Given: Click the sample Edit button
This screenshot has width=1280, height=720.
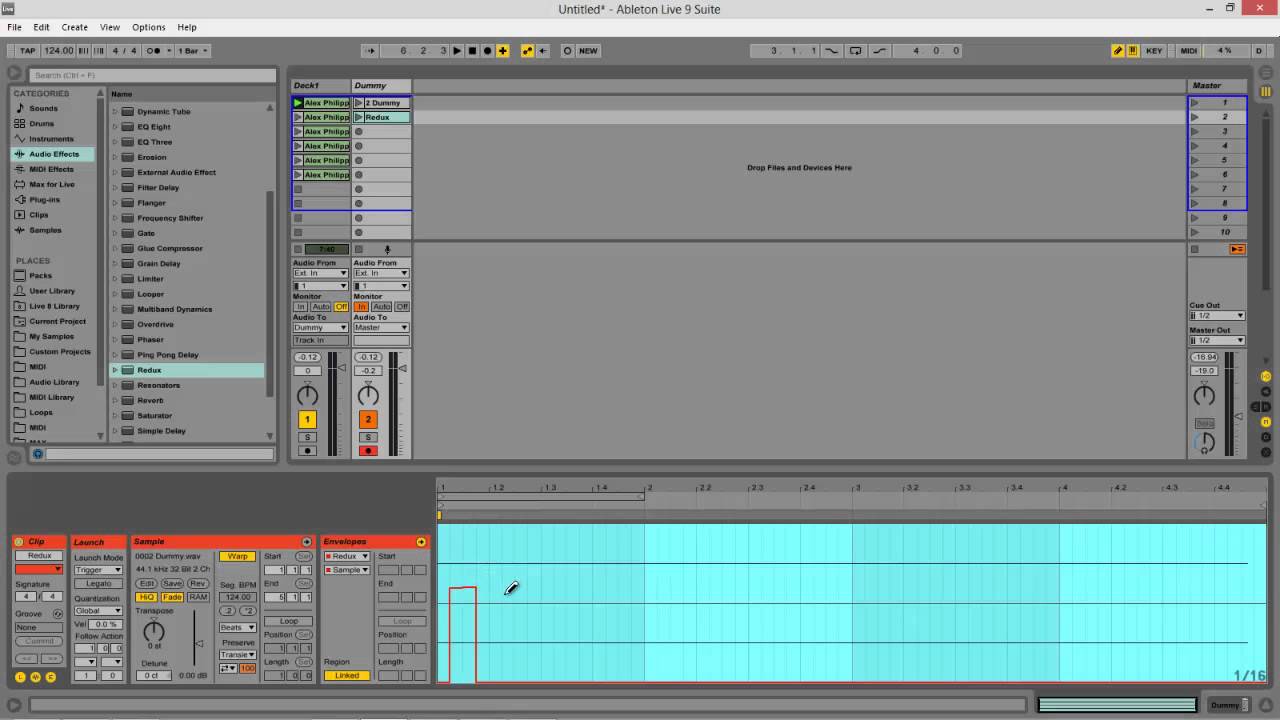Looking at the screenshot, I should [146, 583].
